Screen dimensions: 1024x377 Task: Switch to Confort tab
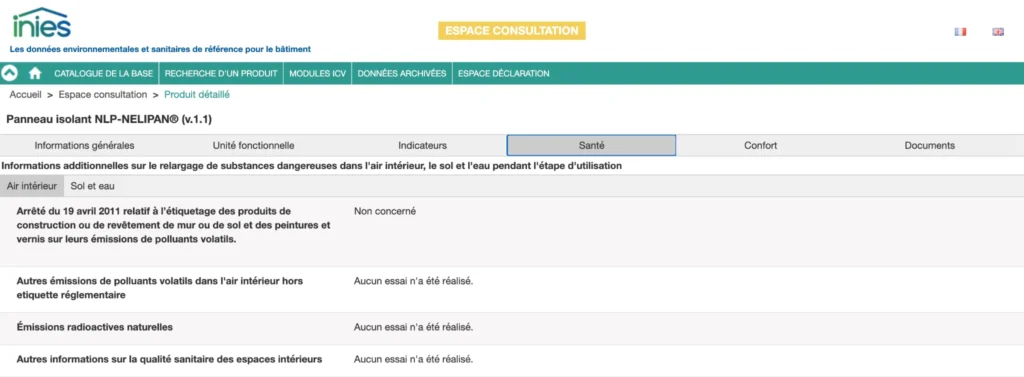(x=760, y=146)
